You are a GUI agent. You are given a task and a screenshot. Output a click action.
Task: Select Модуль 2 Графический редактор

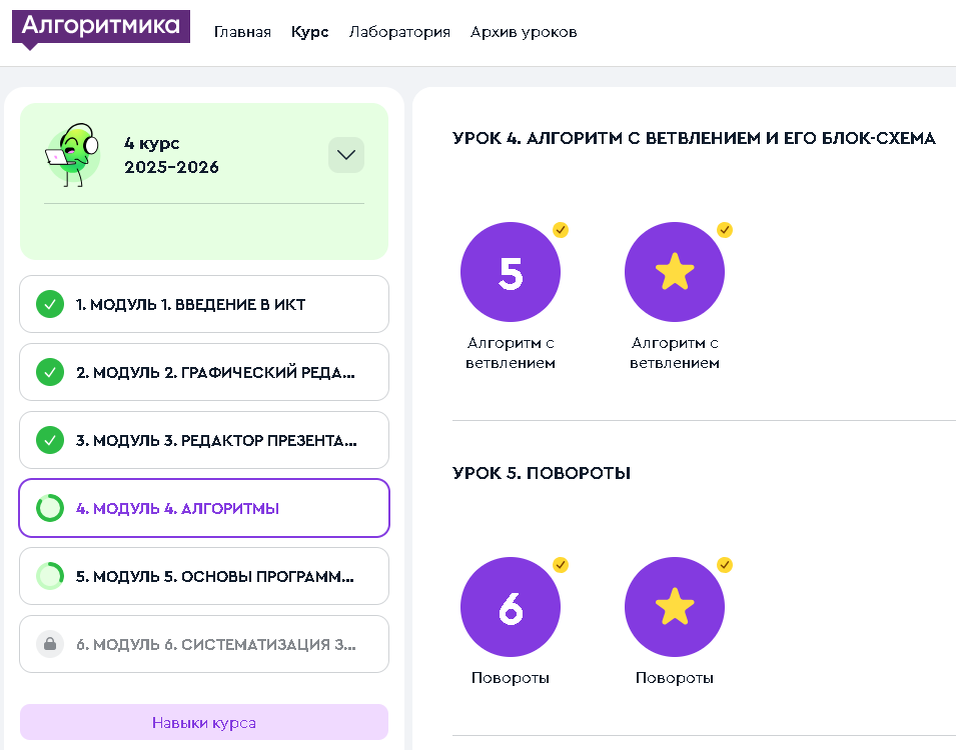204,372
